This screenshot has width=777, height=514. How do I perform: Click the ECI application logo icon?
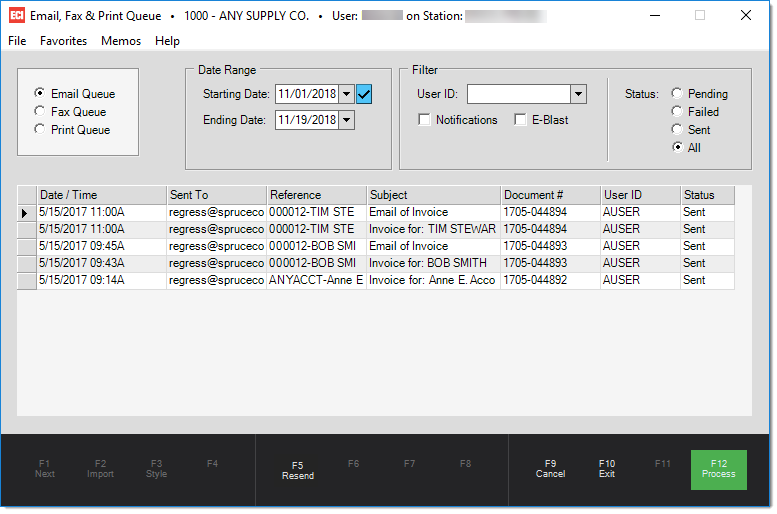pyautogui.click(x=16, y=15)
